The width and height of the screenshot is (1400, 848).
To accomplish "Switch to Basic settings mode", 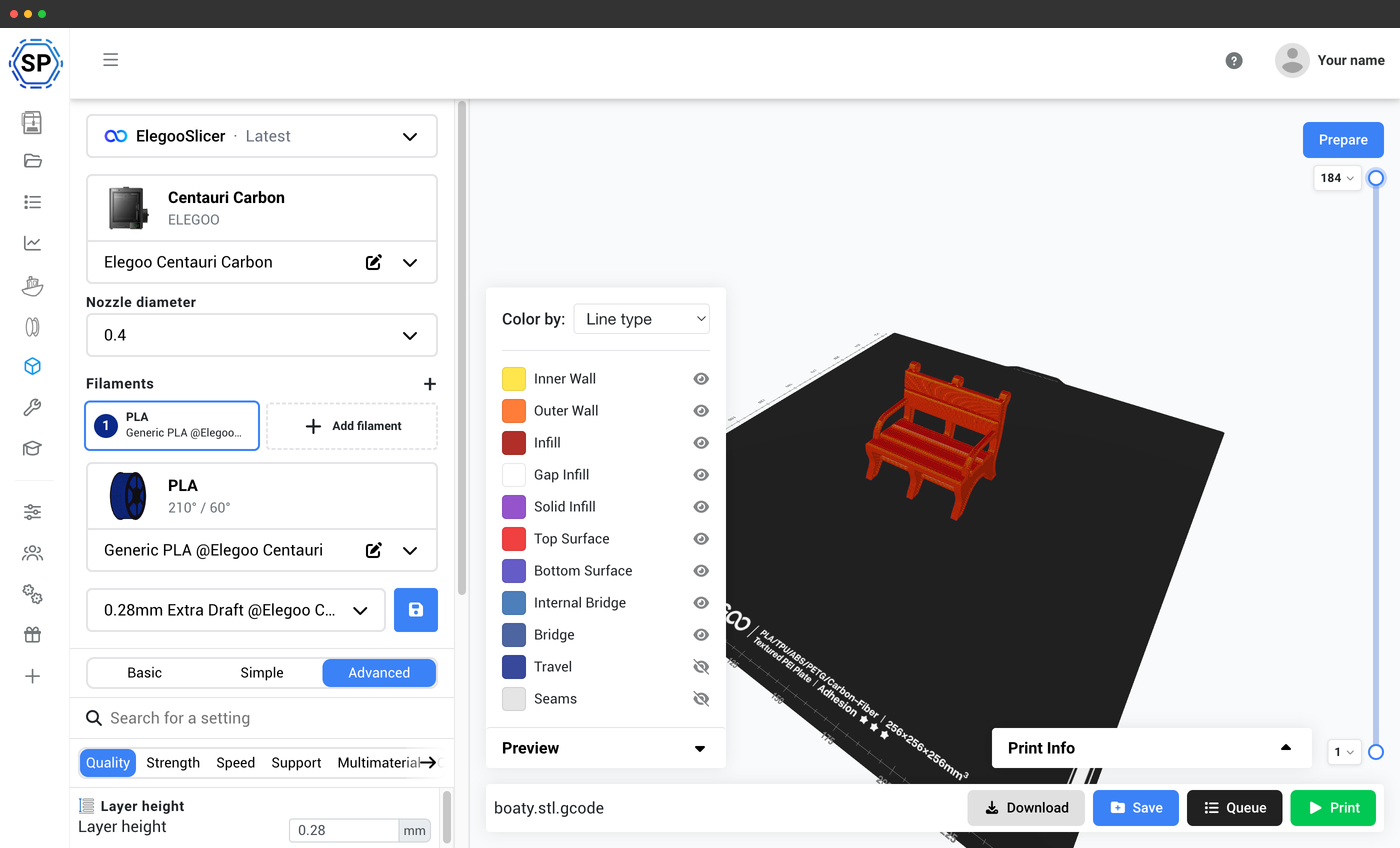I will [x=145, y=673].
